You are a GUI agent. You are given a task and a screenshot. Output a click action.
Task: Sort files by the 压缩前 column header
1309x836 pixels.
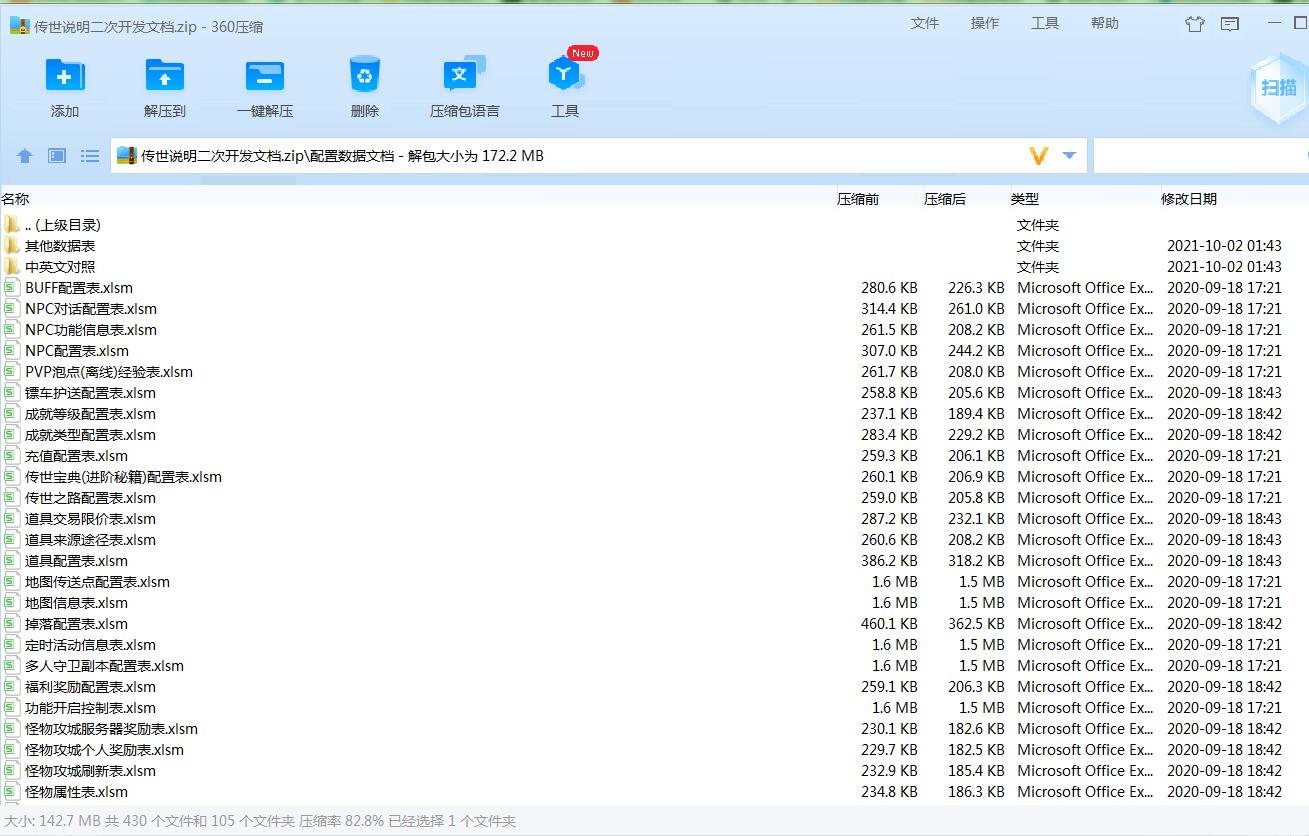click(858, 199)
